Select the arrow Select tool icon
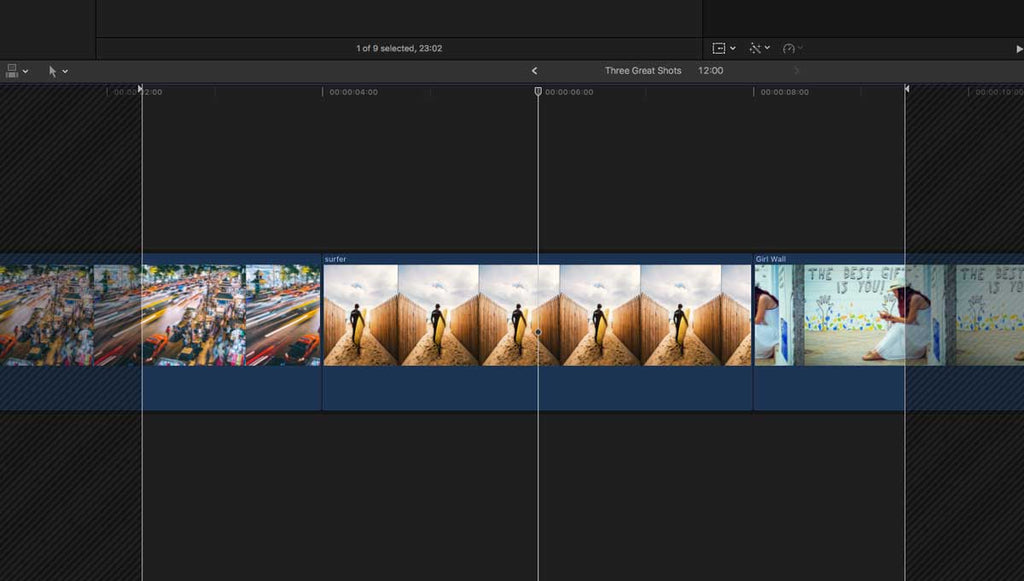The image size is (1024, 581). [52, 71]
